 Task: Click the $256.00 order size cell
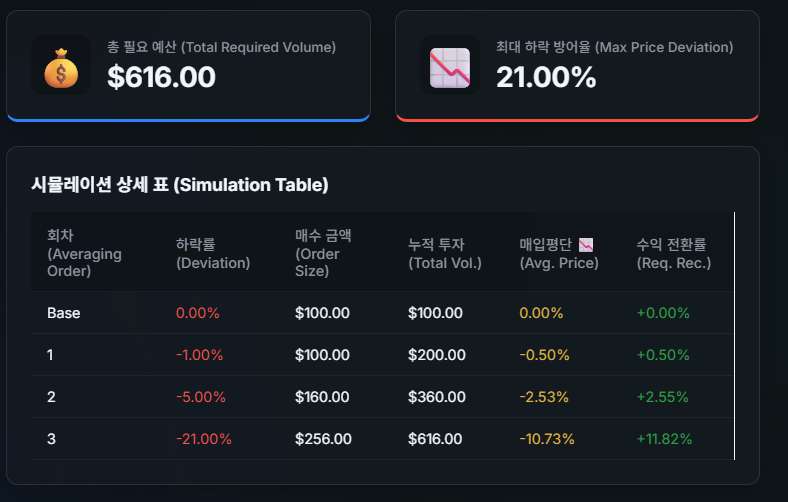(322, 439)
